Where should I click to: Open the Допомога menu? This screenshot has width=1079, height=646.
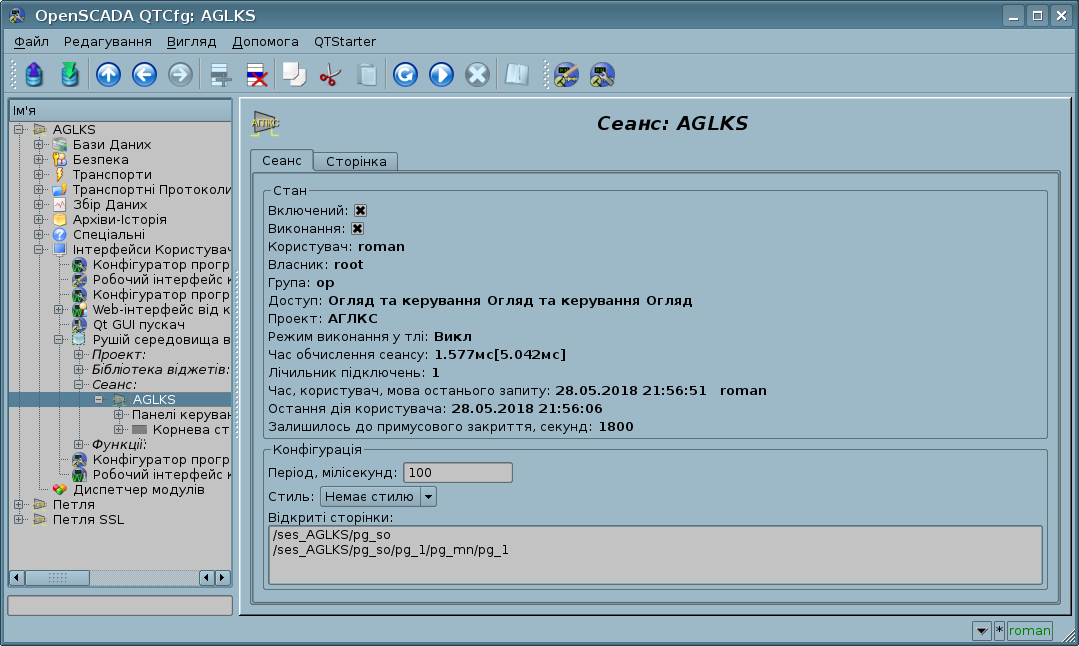coord(265,42)
